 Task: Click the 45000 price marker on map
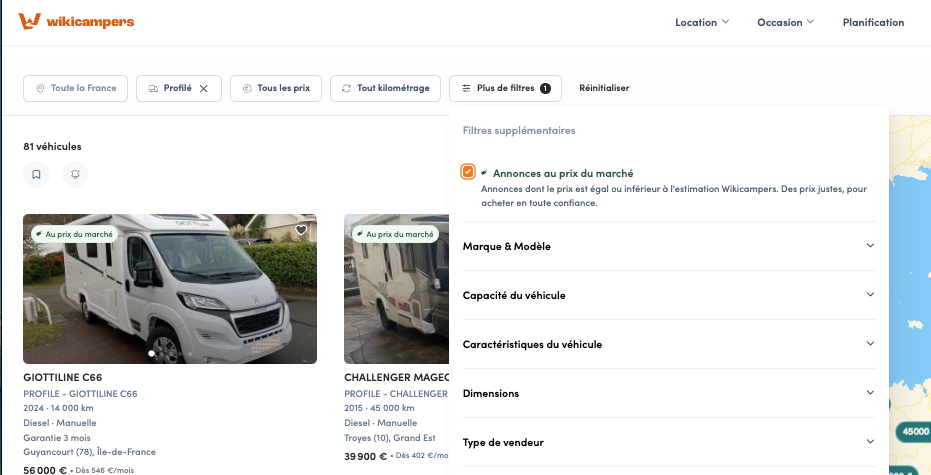tap(915, 432)
